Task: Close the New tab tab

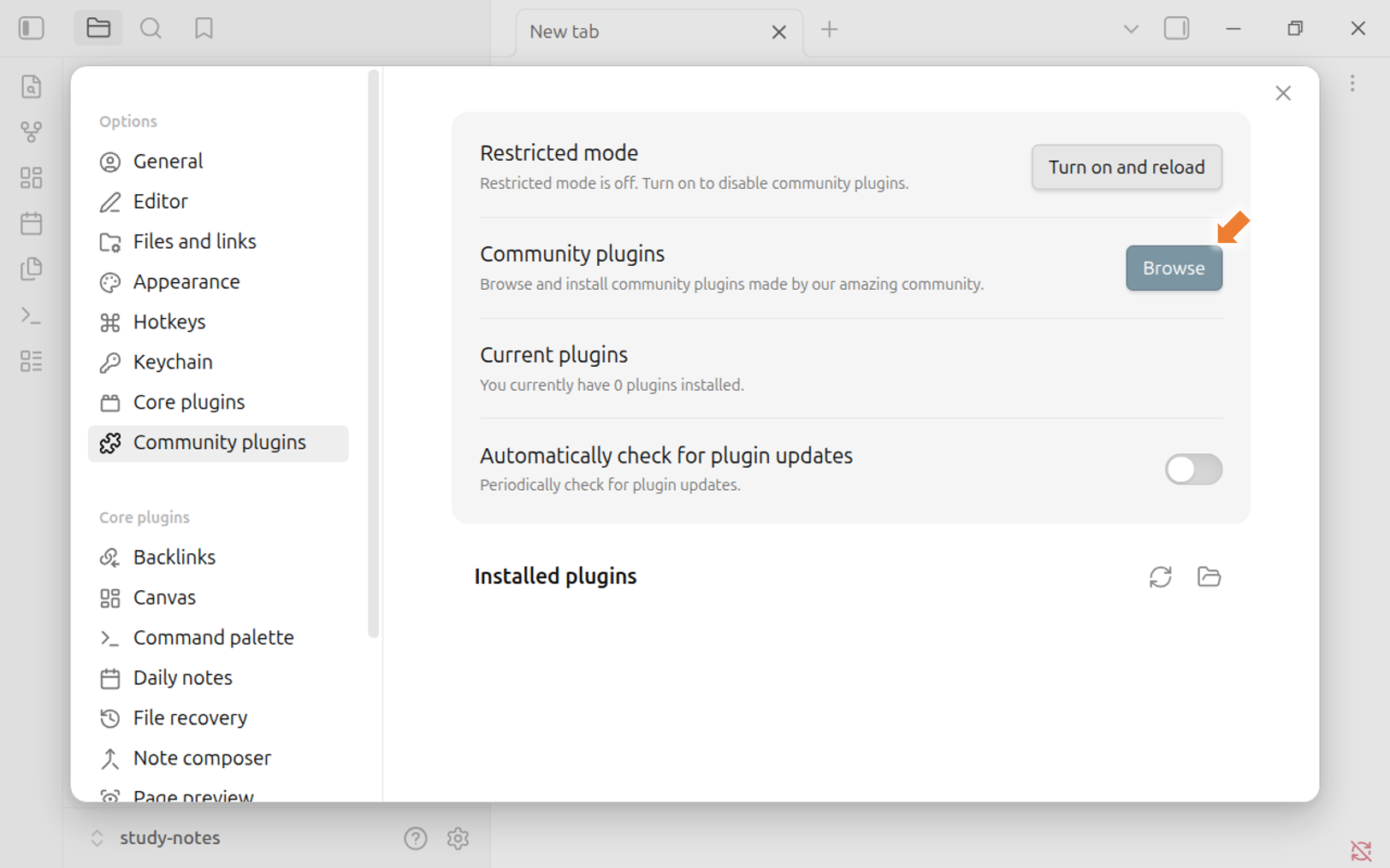Action: (x=778, y=32)
